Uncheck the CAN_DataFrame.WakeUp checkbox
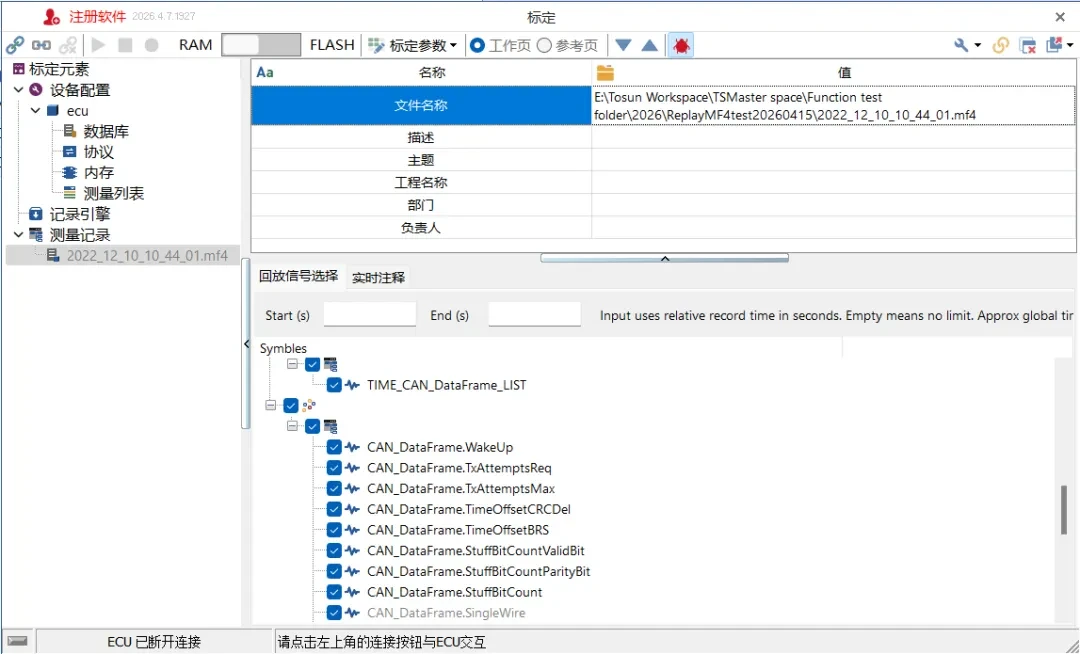 click(334, 447)
